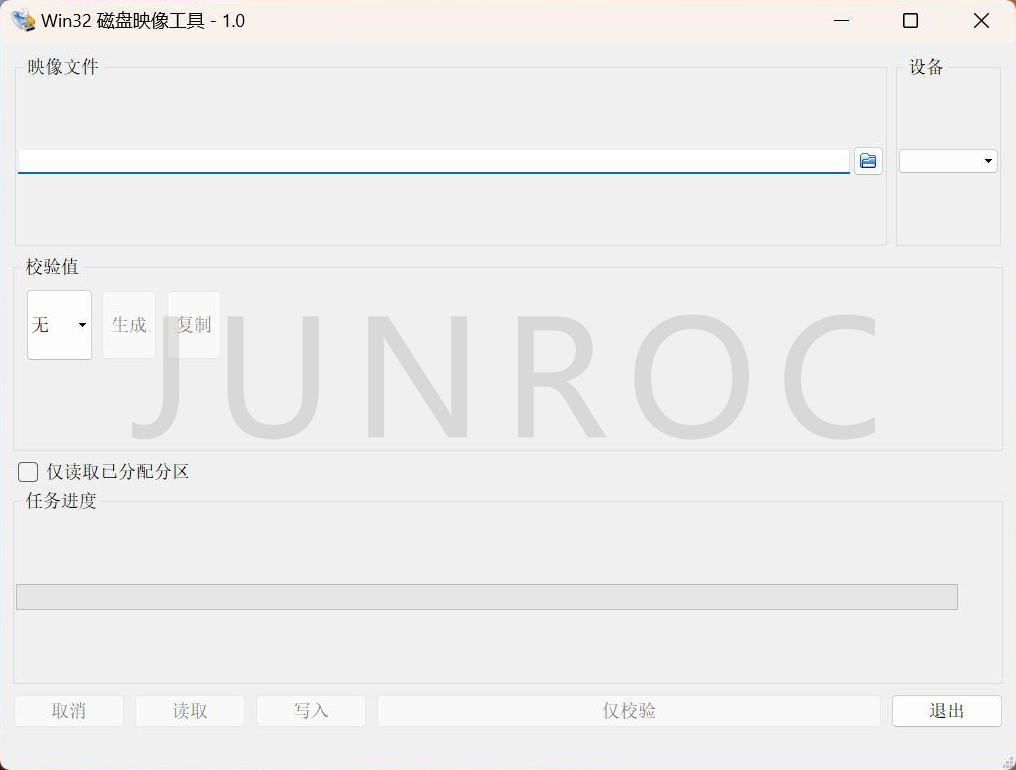Image resolution: width=1016 pixels, height=770 pixels.
Task: Open the image file browse folder icon
Action: [868, 161]
